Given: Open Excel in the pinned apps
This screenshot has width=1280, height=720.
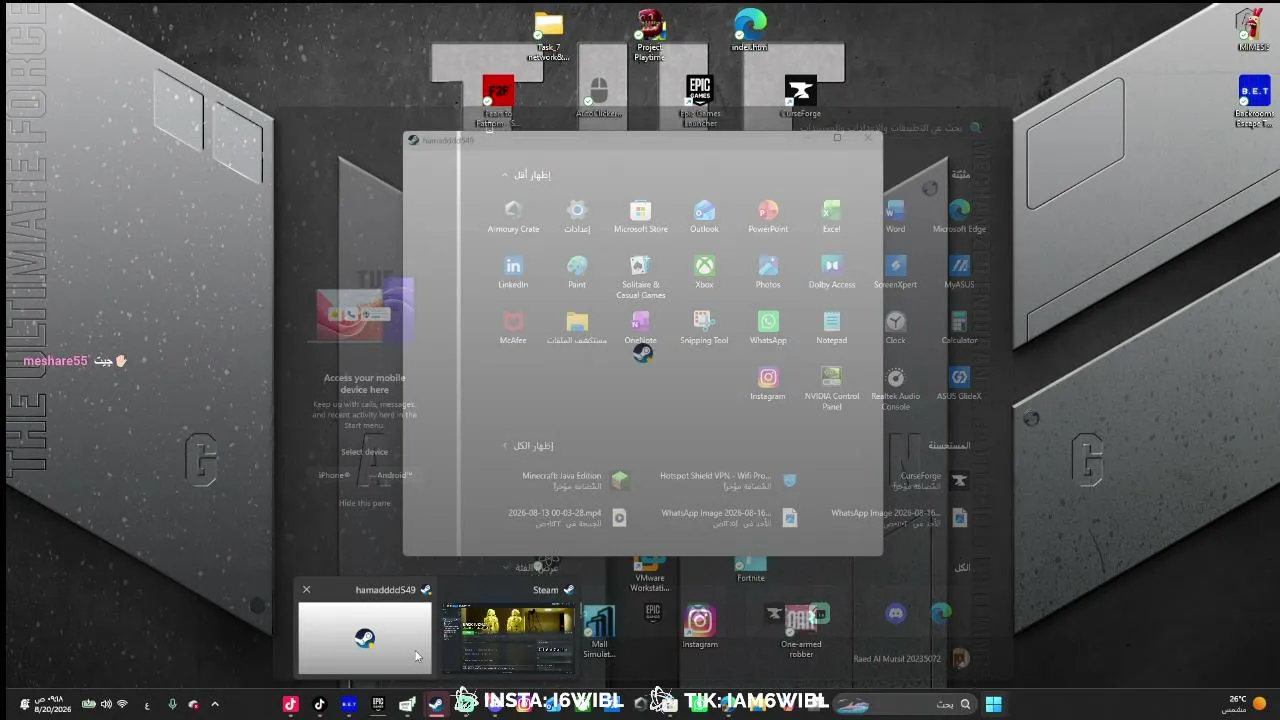Looking at the screenshot, I should pyautogui.click(x=831, y=216).
